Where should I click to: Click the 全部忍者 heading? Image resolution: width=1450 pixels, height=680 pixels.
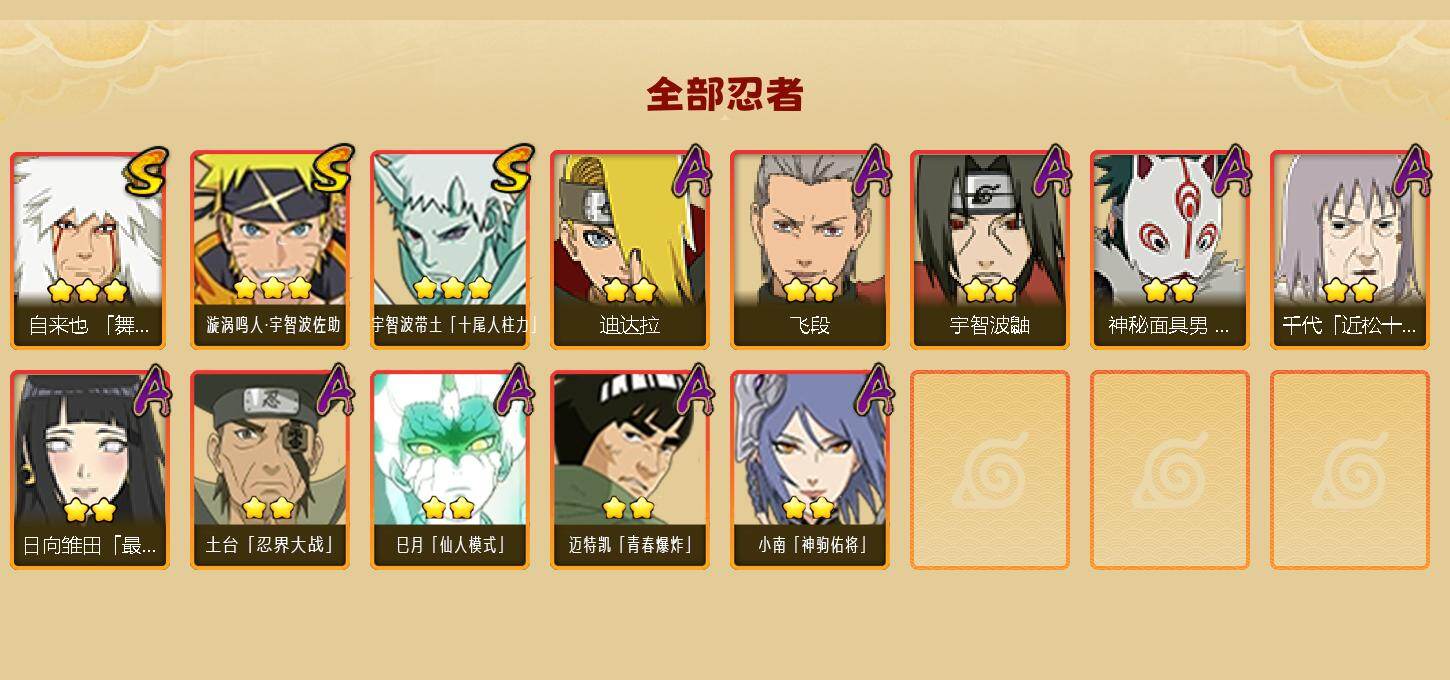pyautogui.click(x=725, y=94)
